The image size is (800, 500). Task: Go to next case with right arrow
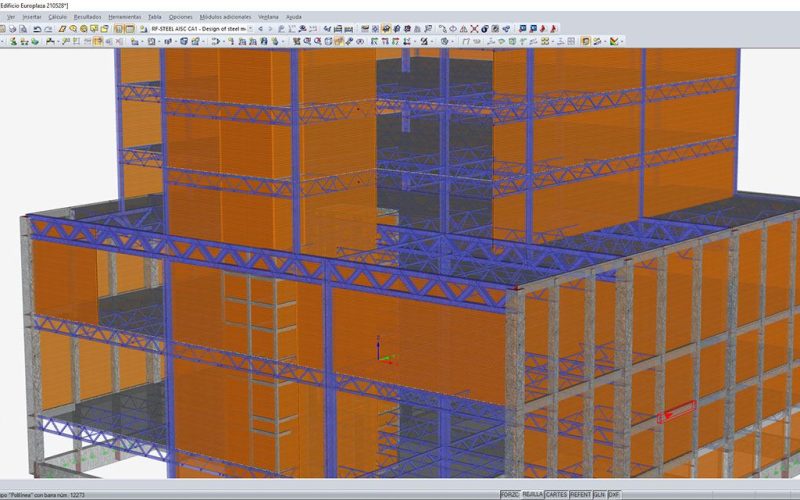(270, 29)
